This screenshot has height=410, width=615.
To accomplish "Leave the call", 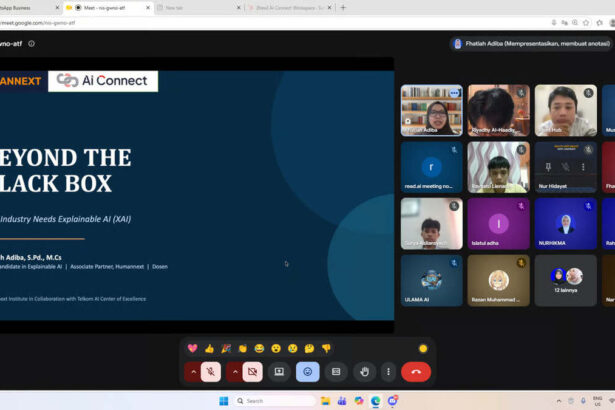I will (416, 372).
